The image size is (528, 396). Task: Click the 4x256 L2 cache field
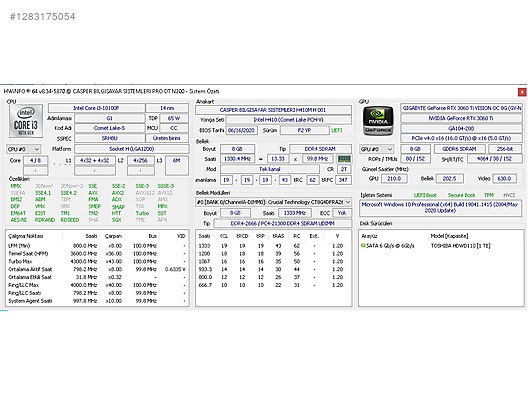[141, 161]
